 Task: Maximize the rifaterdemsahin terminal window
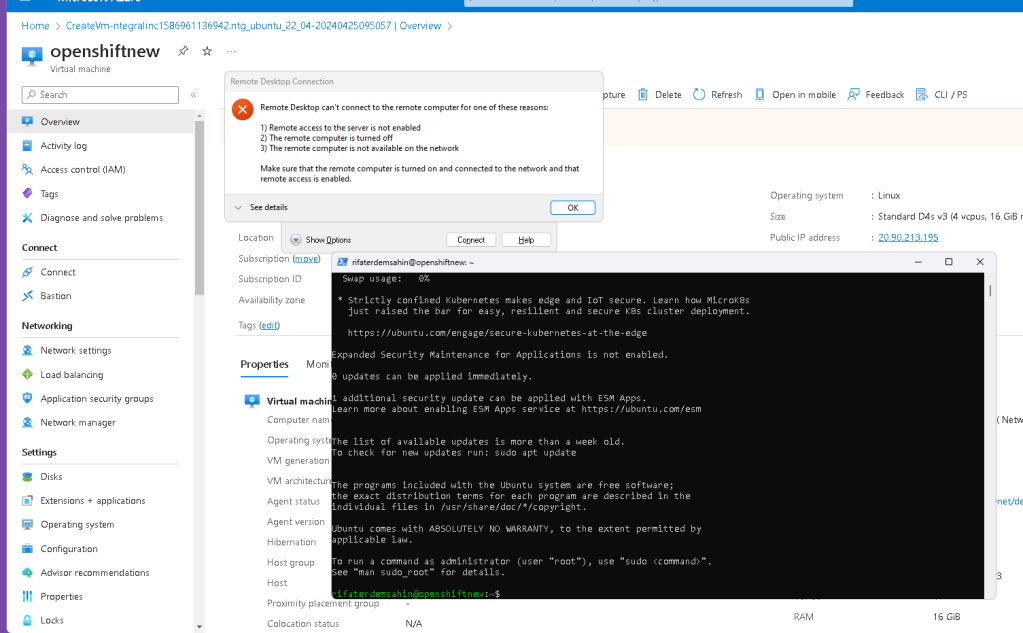[x=949, y=262]
